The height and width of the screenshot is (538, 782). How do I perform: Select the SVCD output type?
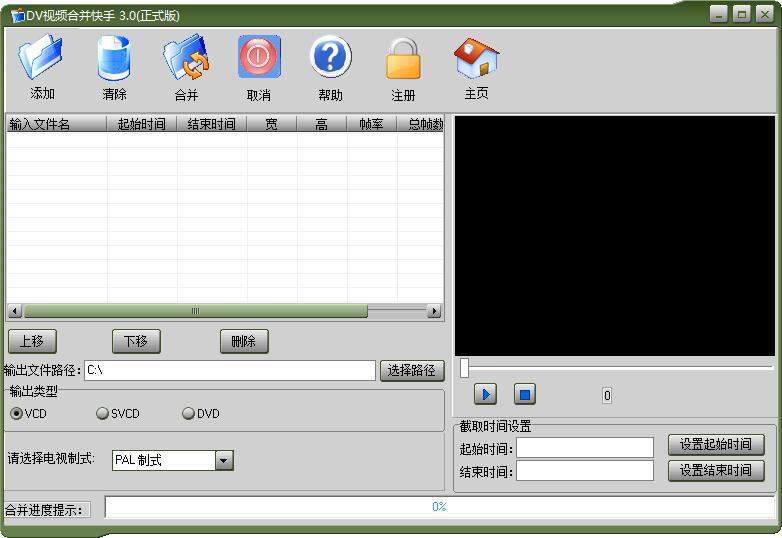click(102, 413)
